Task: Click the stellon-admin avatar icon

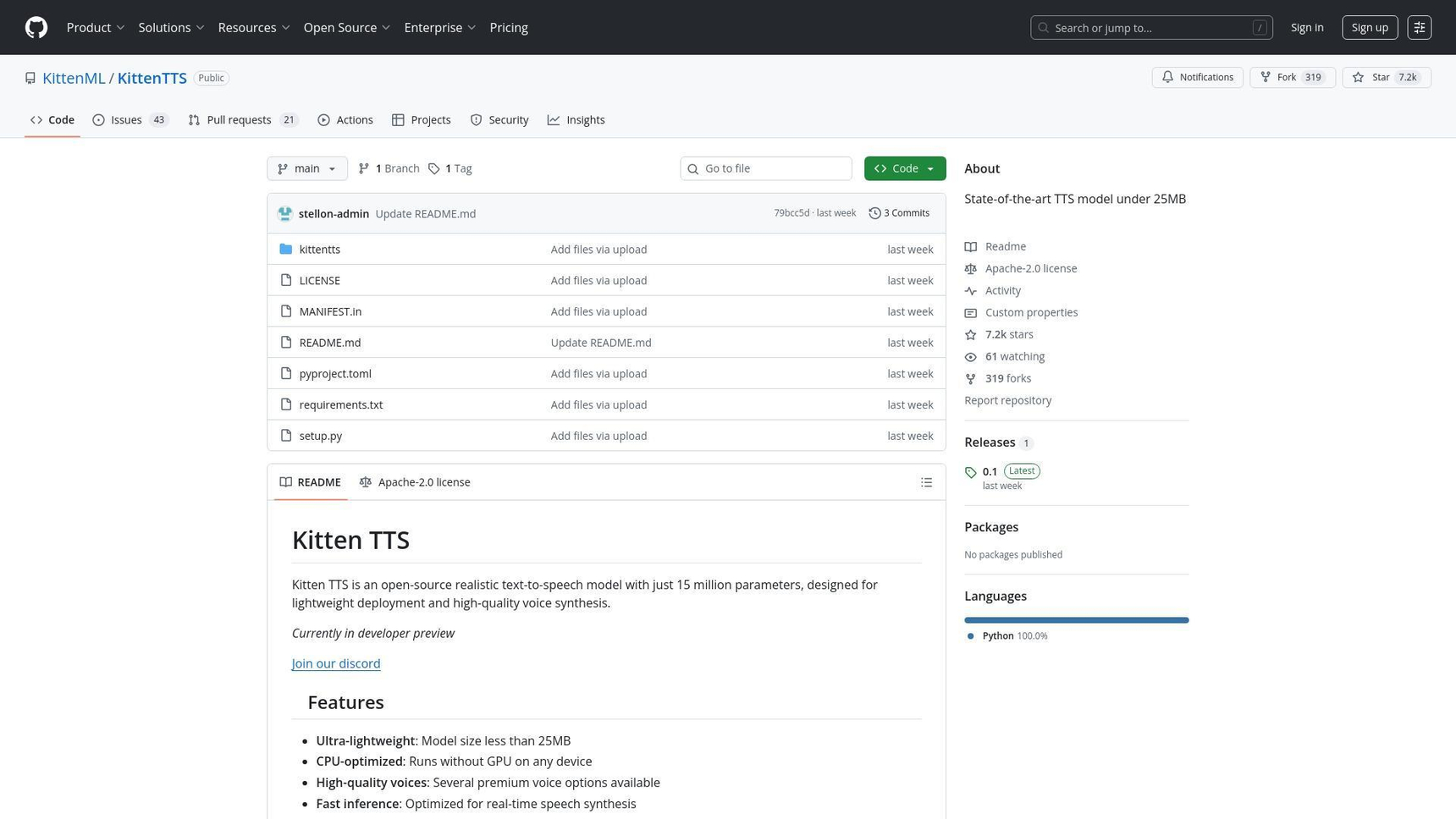Action: [x=285, y=214]
